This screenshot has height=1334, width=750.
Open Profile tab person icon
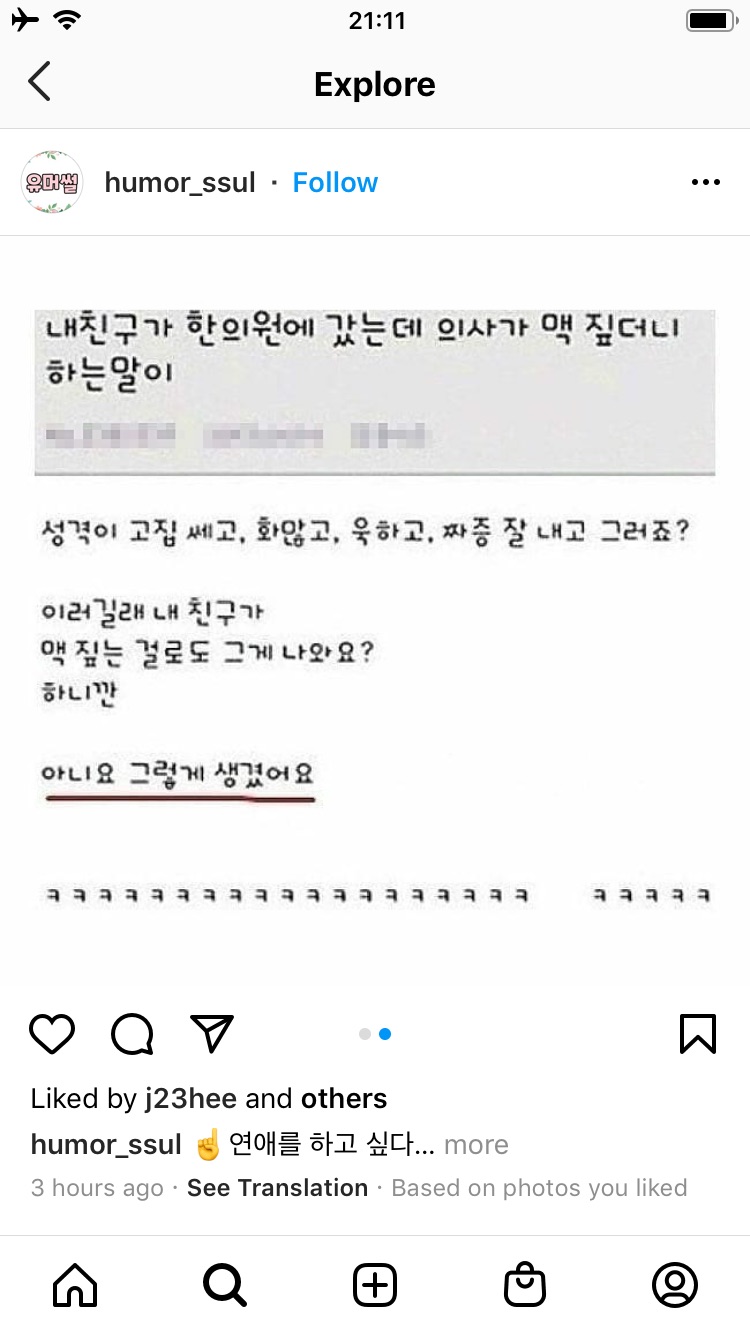[x=675, y=1285]
